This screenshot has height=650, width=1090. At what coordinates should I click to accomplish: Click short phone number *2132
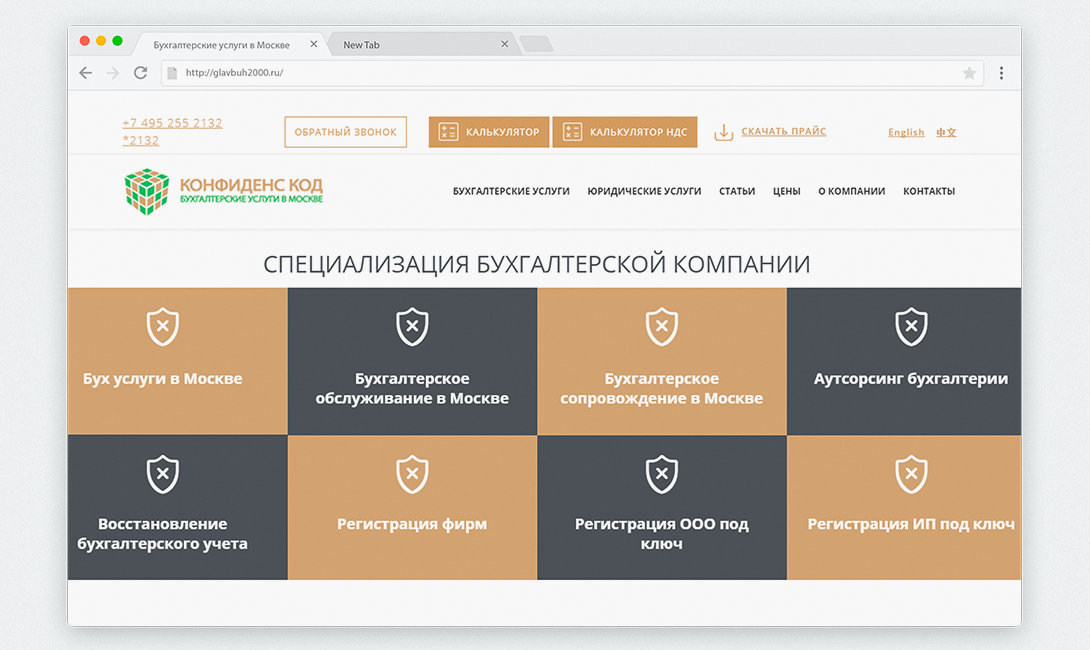pyautogui.click(x=140, y=140)
